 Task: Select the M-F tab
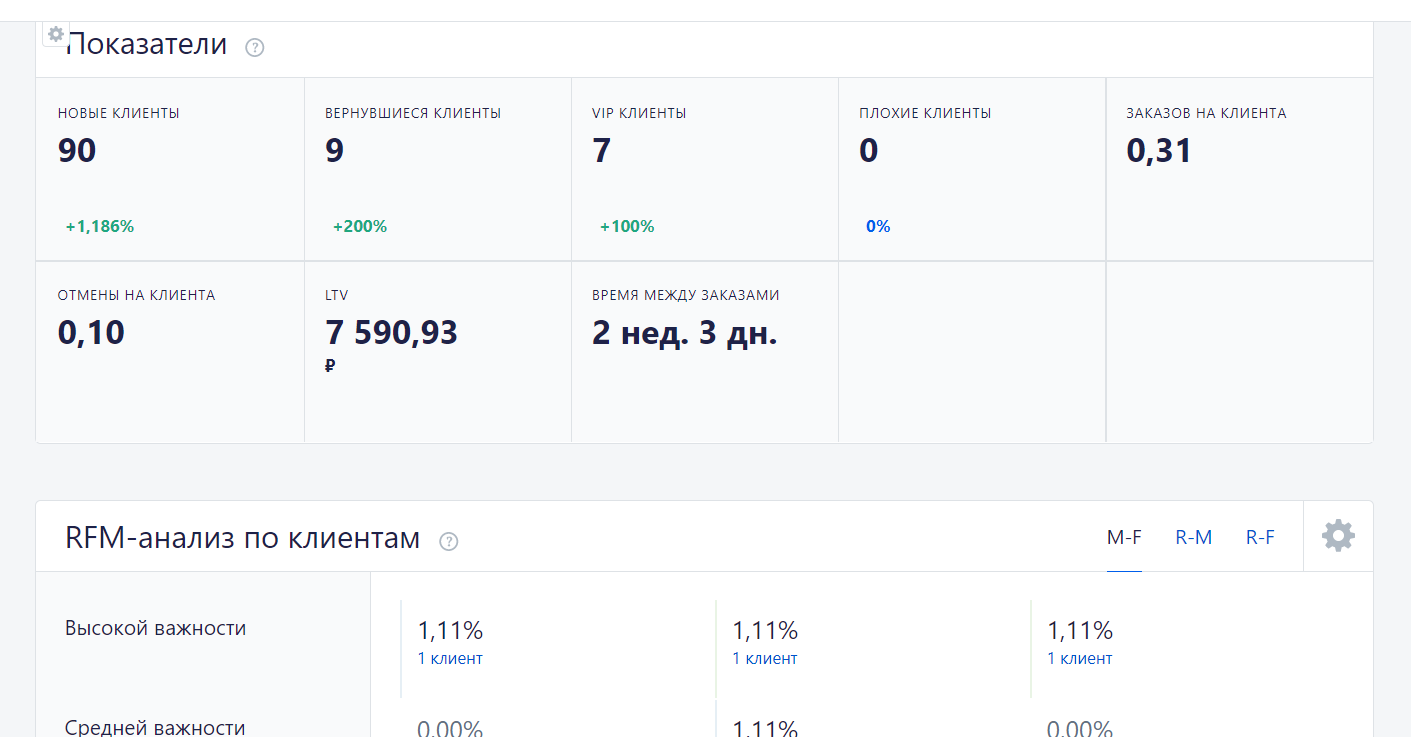(1124, 537)
